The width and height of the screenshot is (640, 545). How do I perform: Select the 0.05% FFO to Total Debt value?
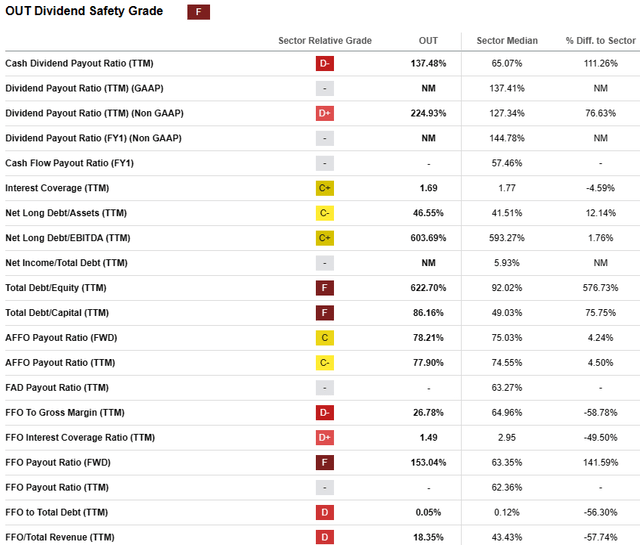point(428,512)
